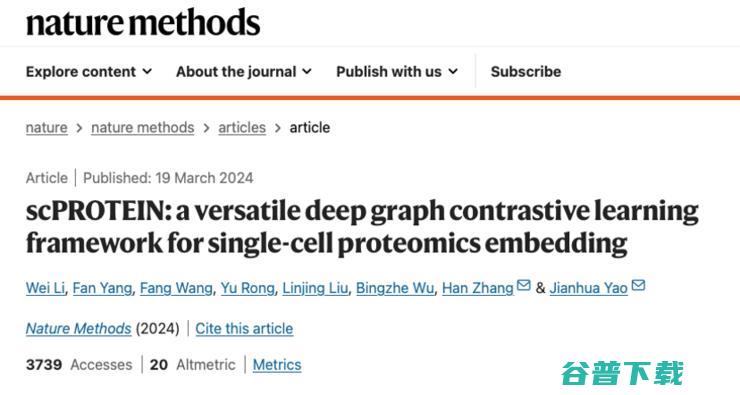Click the scPROTEIN article title heading
This screenshot has width=740, height=395.
coord(362,227)
